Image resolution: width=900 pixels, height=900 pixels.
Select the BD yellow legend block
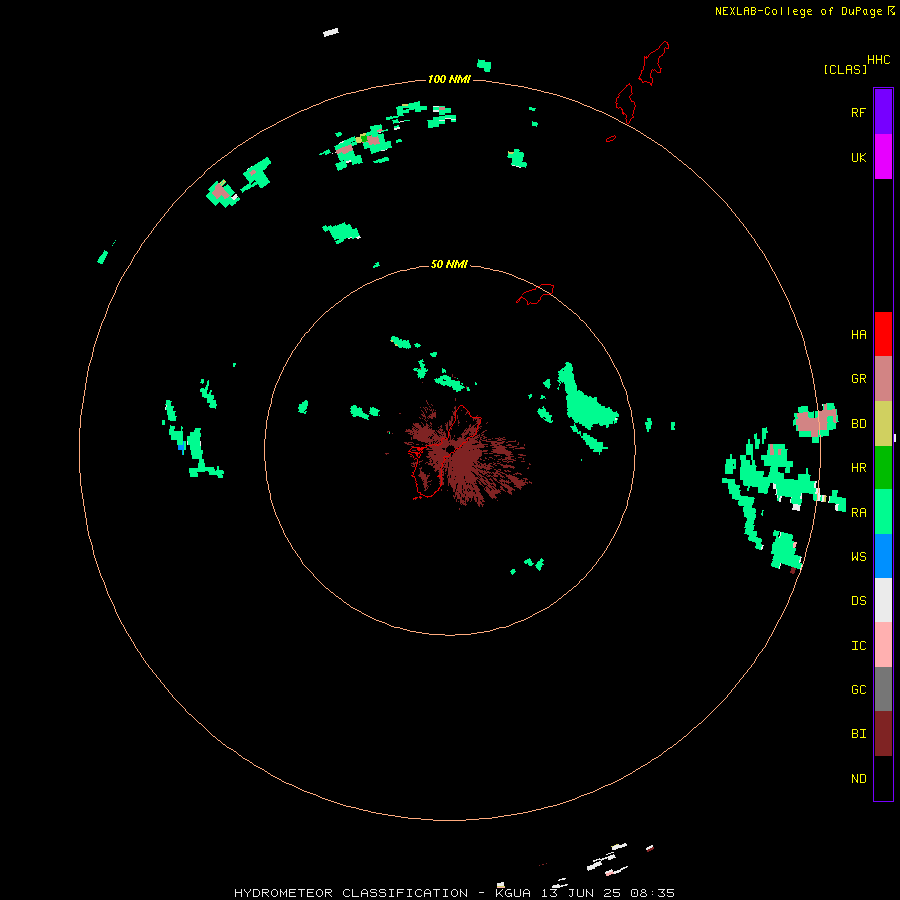coord(883,424)
